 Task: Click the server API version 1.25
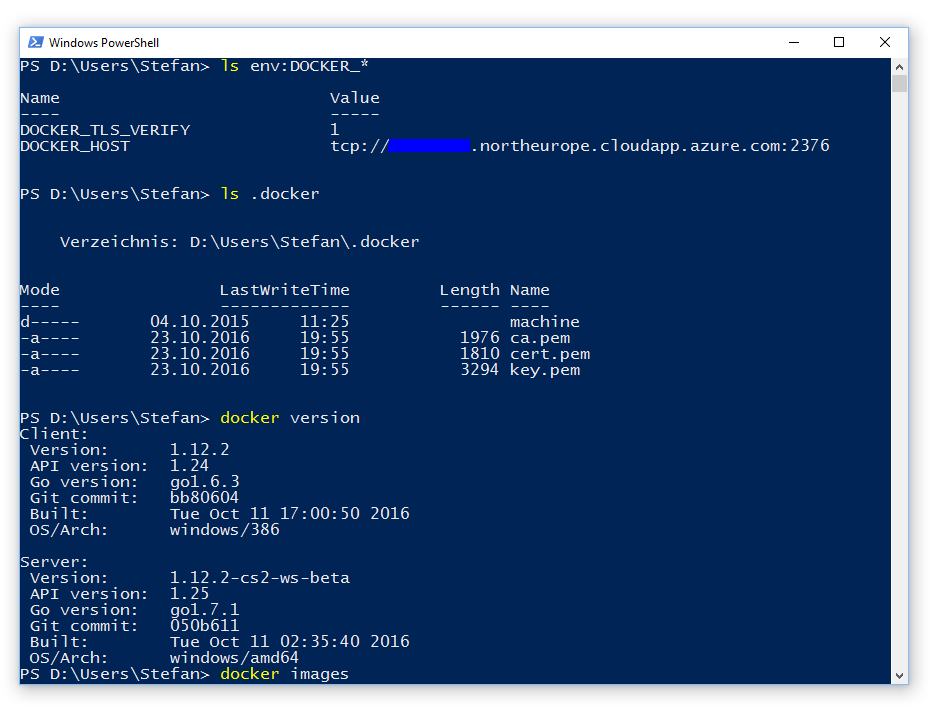pyautogui.click(x=189, y=594)
